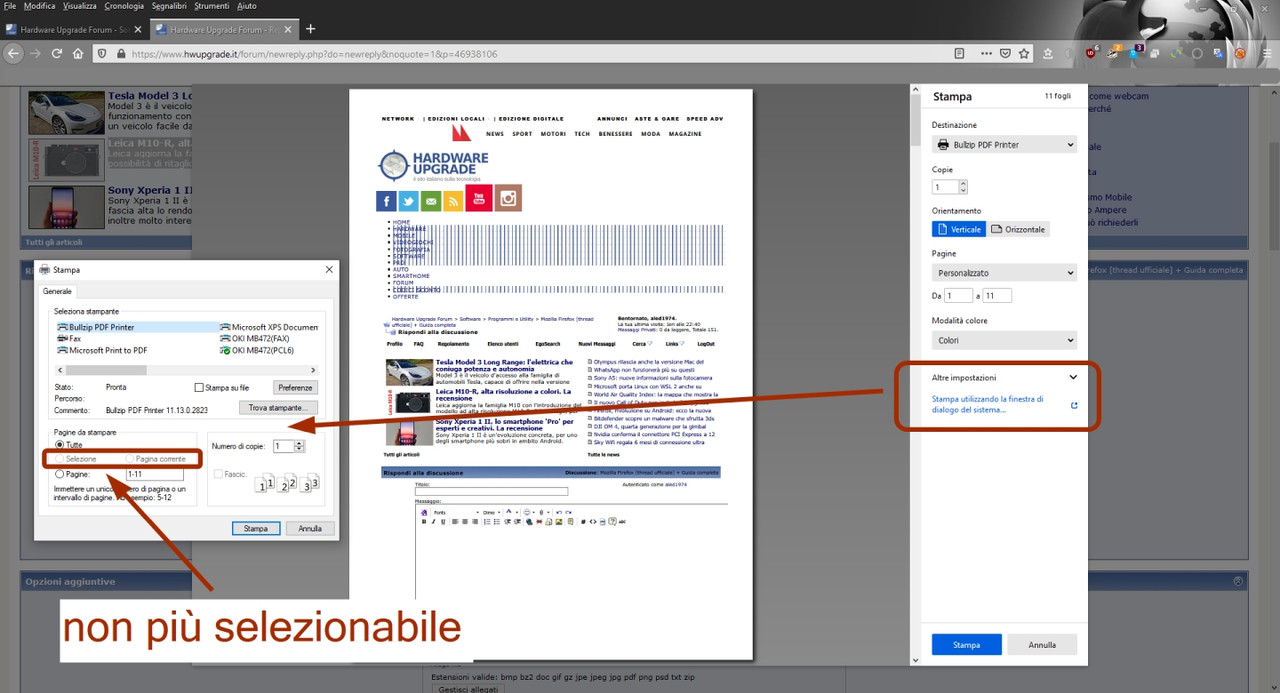
Task: Open the Visualizza menu
Action: [80, 6]
